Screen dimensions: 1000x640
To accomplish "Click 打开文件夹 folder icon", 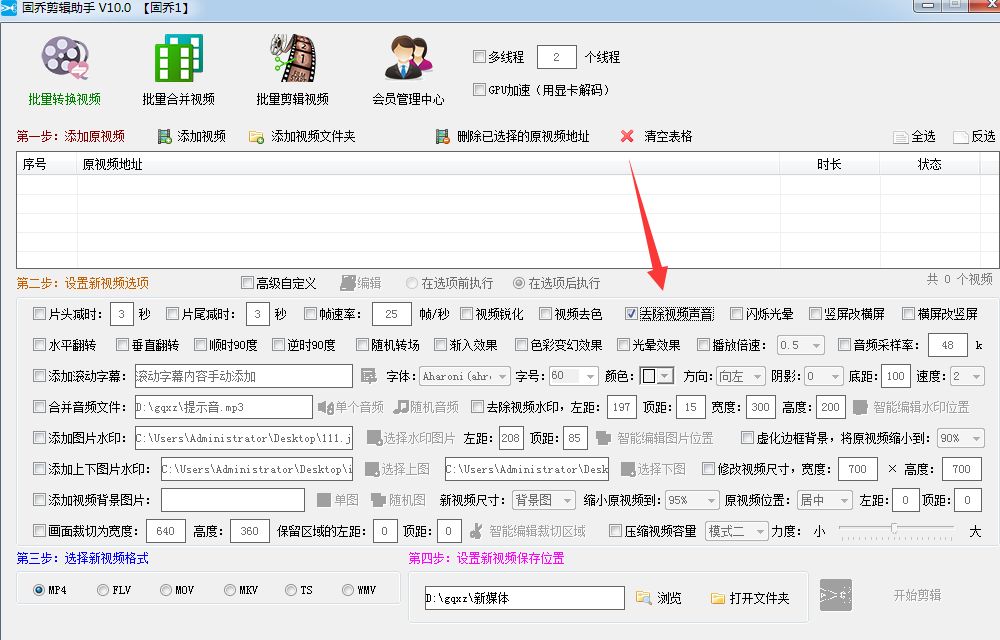I will (718, 599).
